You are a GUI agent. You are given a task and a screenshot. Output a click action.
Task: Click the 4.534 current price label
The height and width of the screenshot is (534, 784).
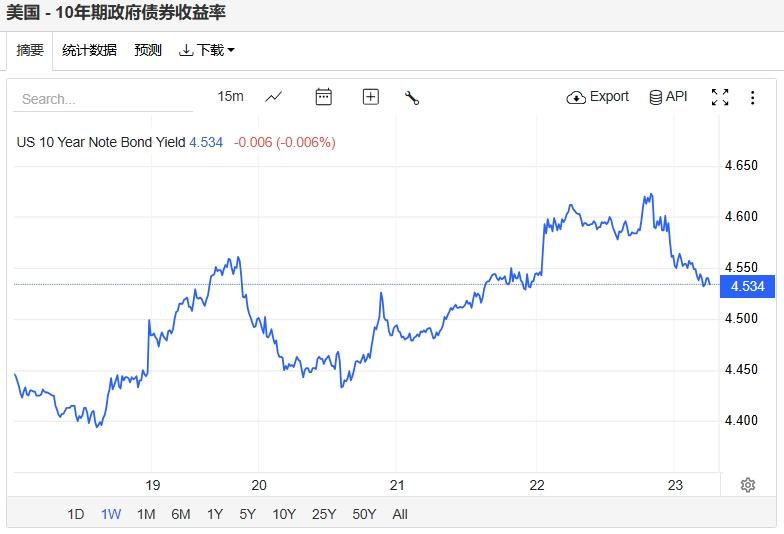coord(748,286)
